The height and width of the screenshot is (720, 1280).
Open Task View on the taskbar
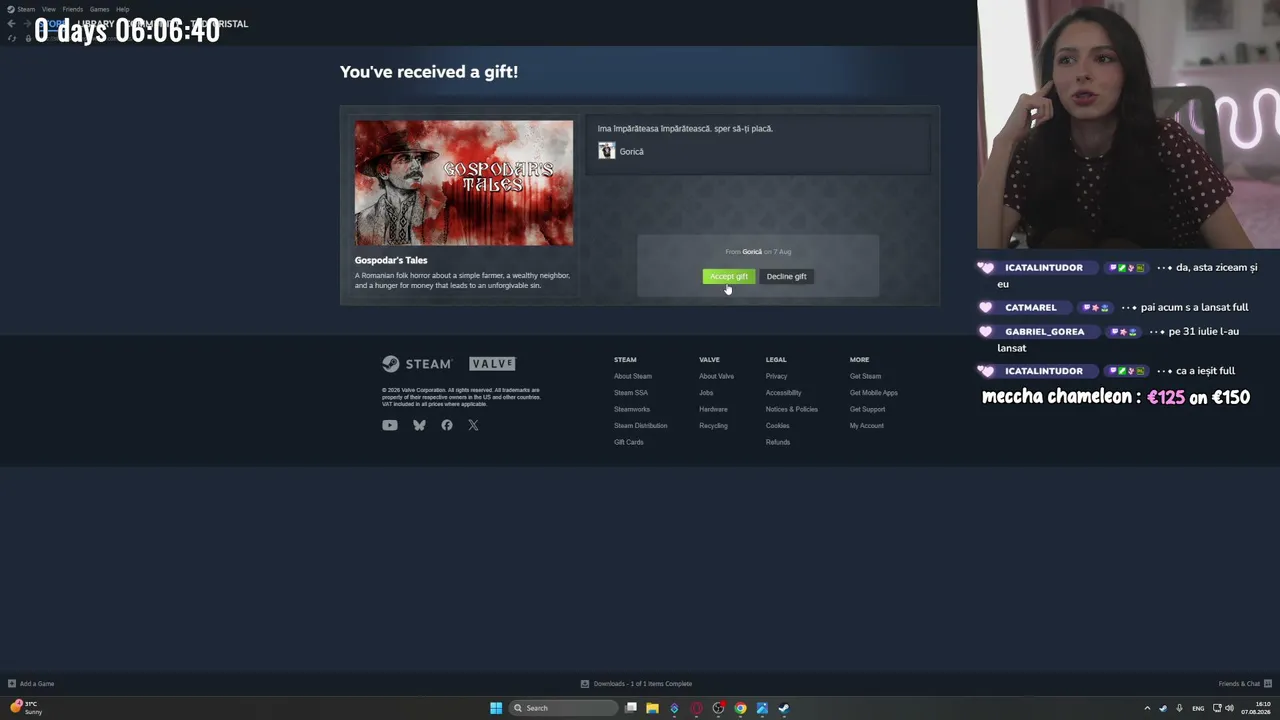click(631, 708)
